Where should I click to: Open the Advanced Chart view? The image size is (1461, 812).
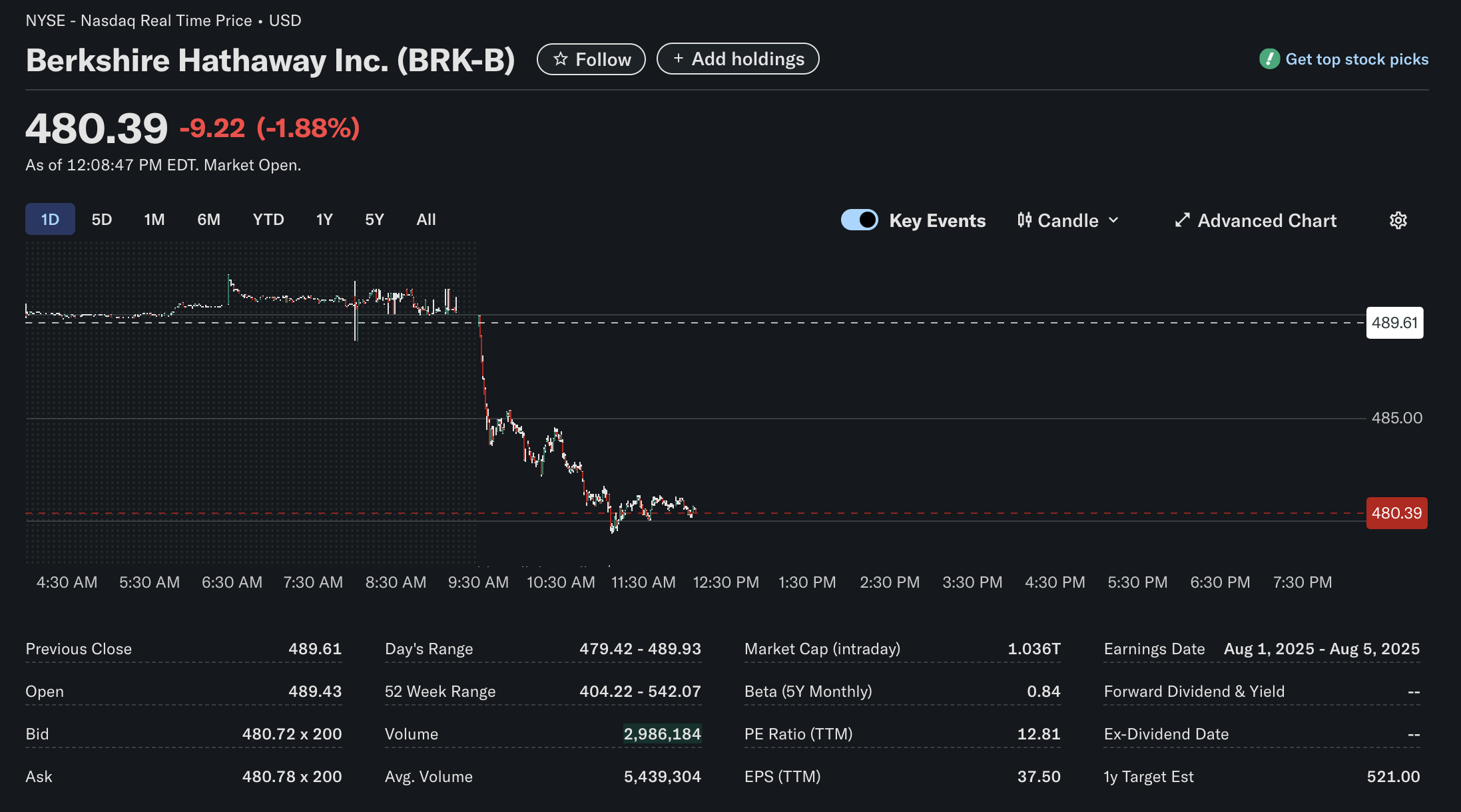click(x=1256, y=220)
